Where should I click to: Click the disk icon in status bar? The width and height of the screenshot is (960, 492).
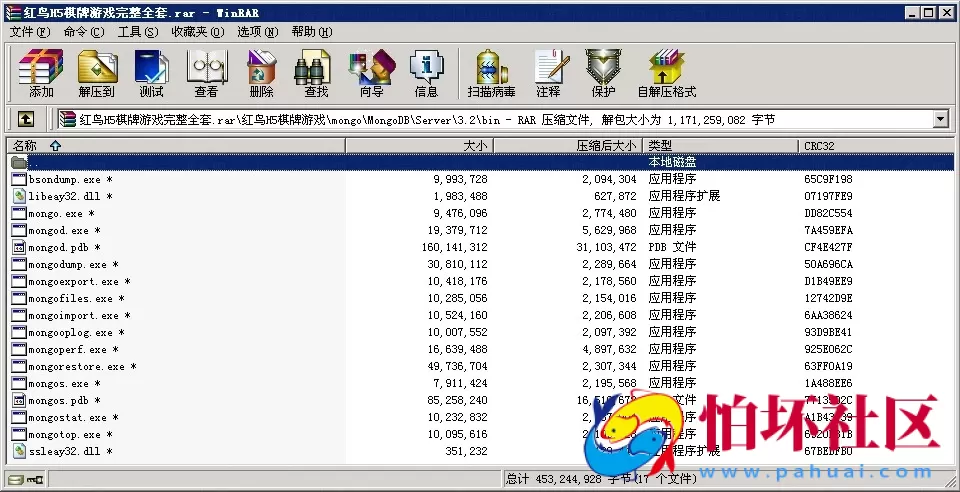click(15, 479)
